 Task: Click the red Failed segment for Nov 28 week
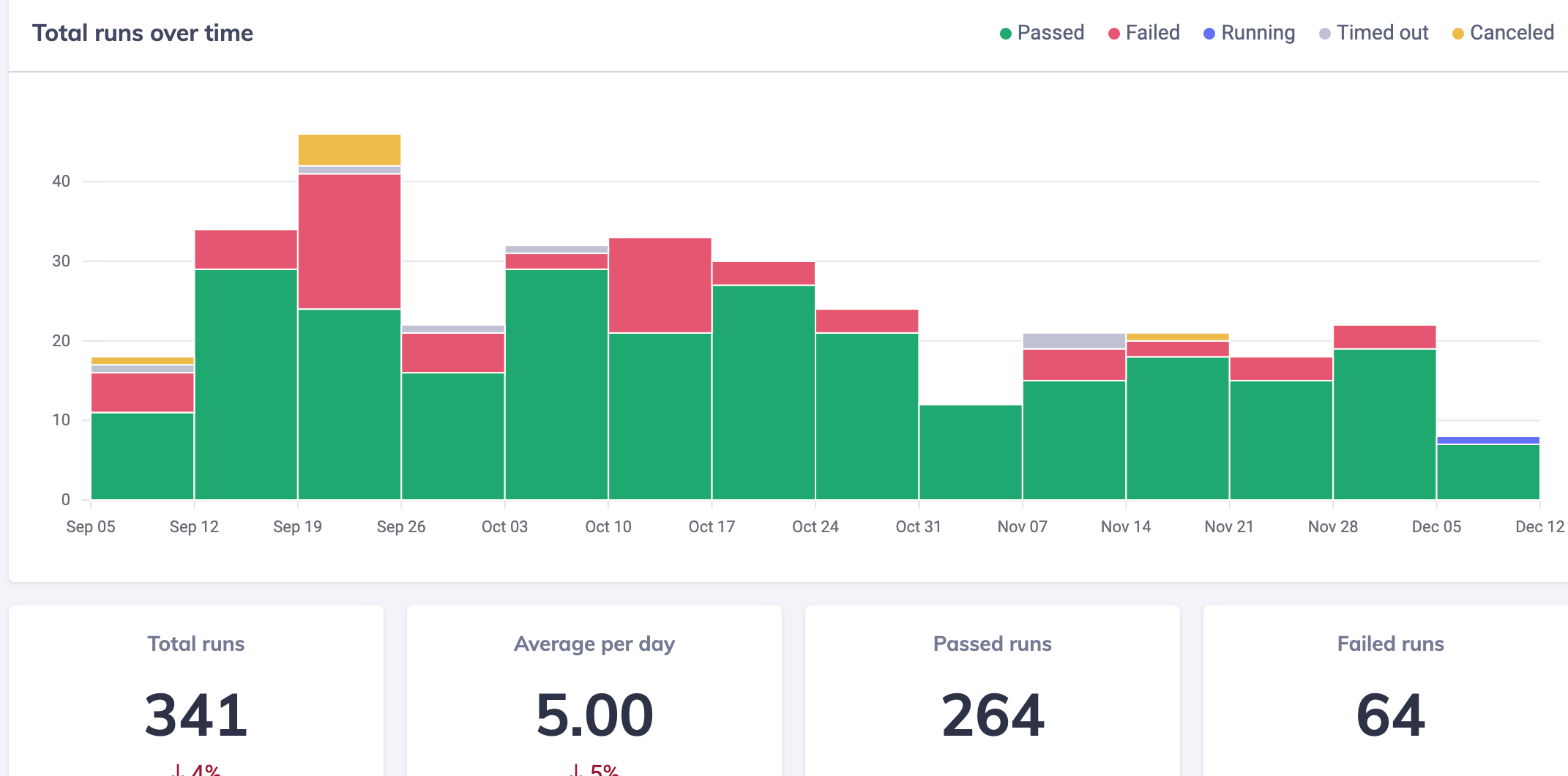coord(1385,337)
